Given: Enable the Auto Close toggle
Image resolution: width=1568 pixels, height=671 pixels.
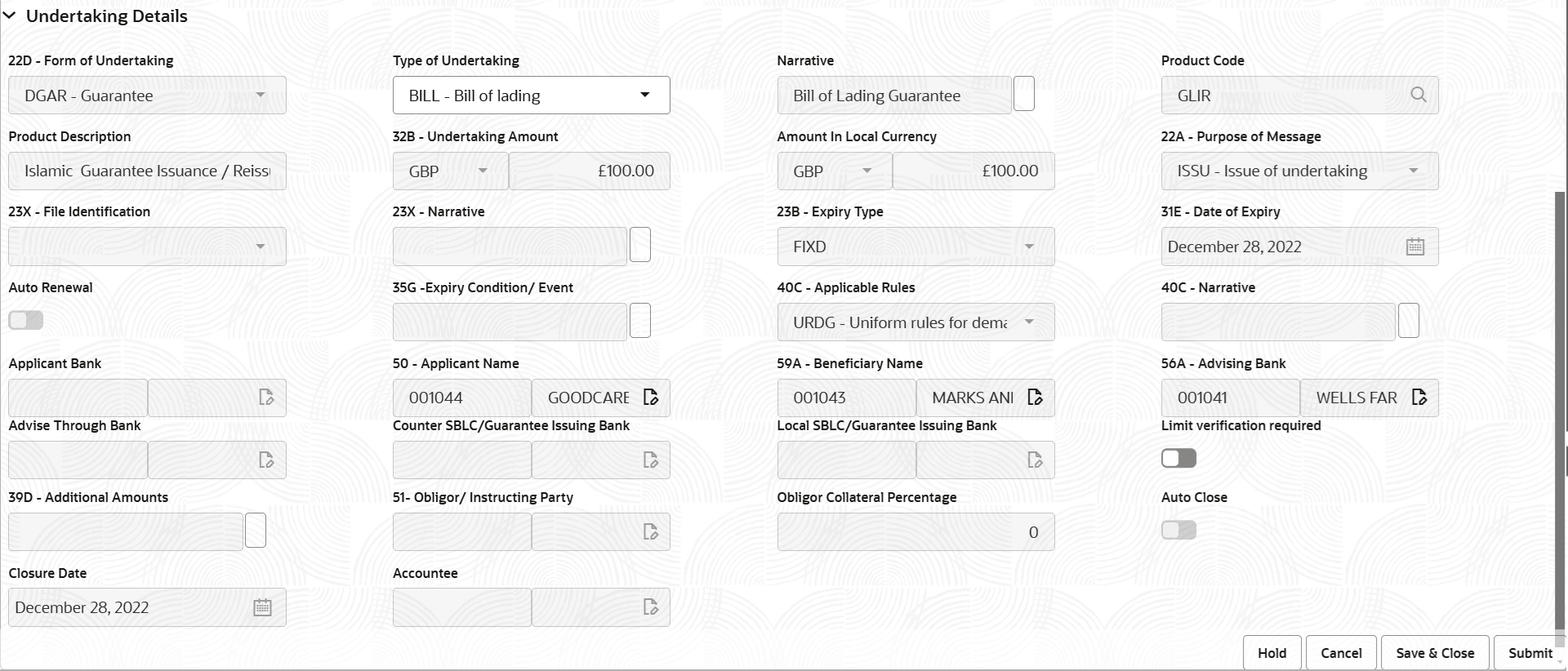Looking at the screenshot, I should pos(1177,530).
